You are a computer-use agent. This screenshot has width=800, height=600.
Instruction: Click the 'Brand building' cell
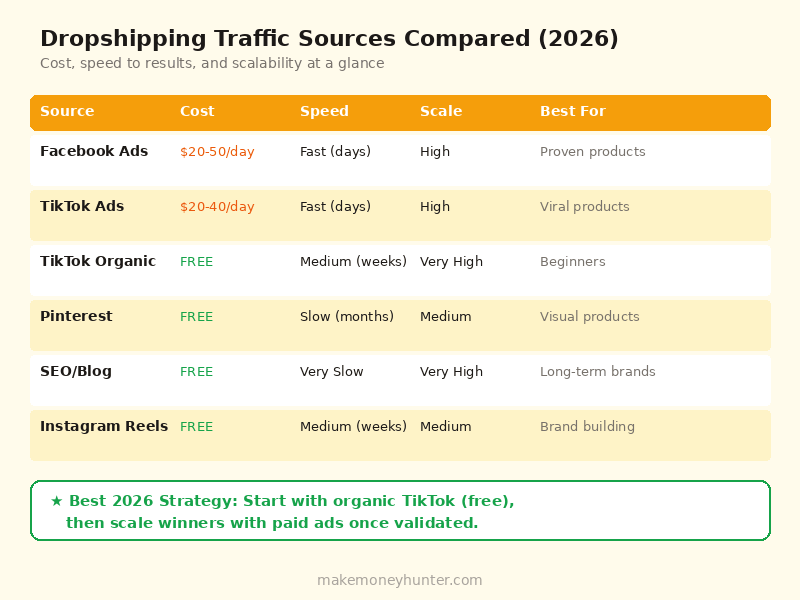(x=588, y=428)
